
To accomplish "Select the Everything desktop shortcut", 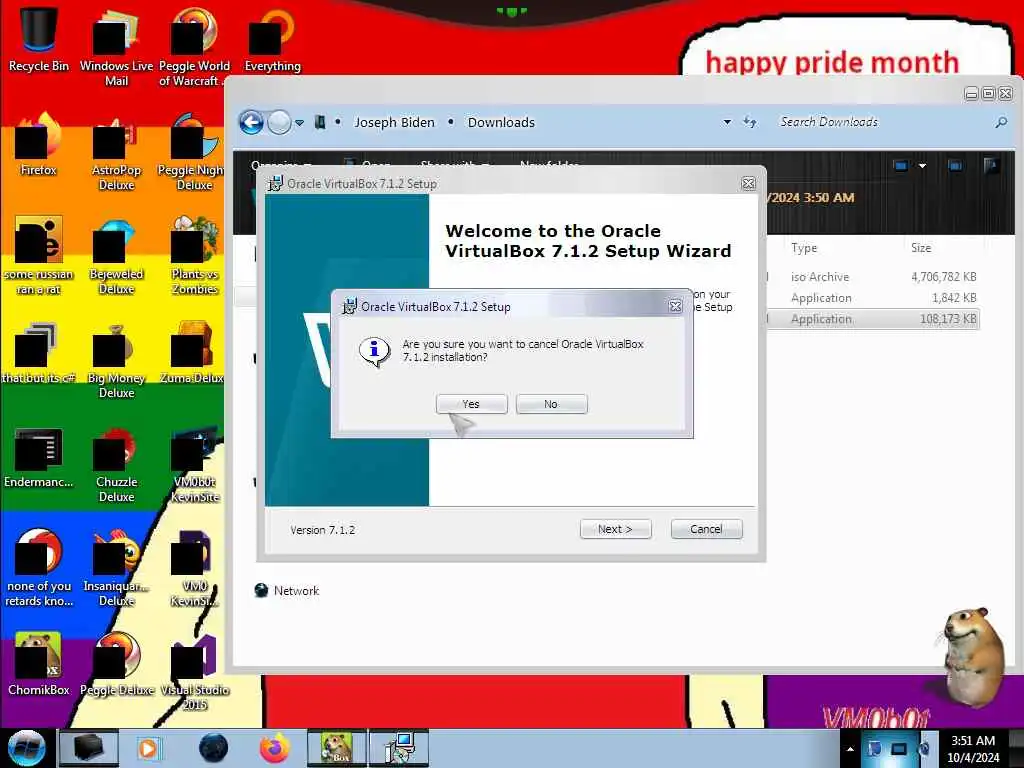I will [272, 39].
